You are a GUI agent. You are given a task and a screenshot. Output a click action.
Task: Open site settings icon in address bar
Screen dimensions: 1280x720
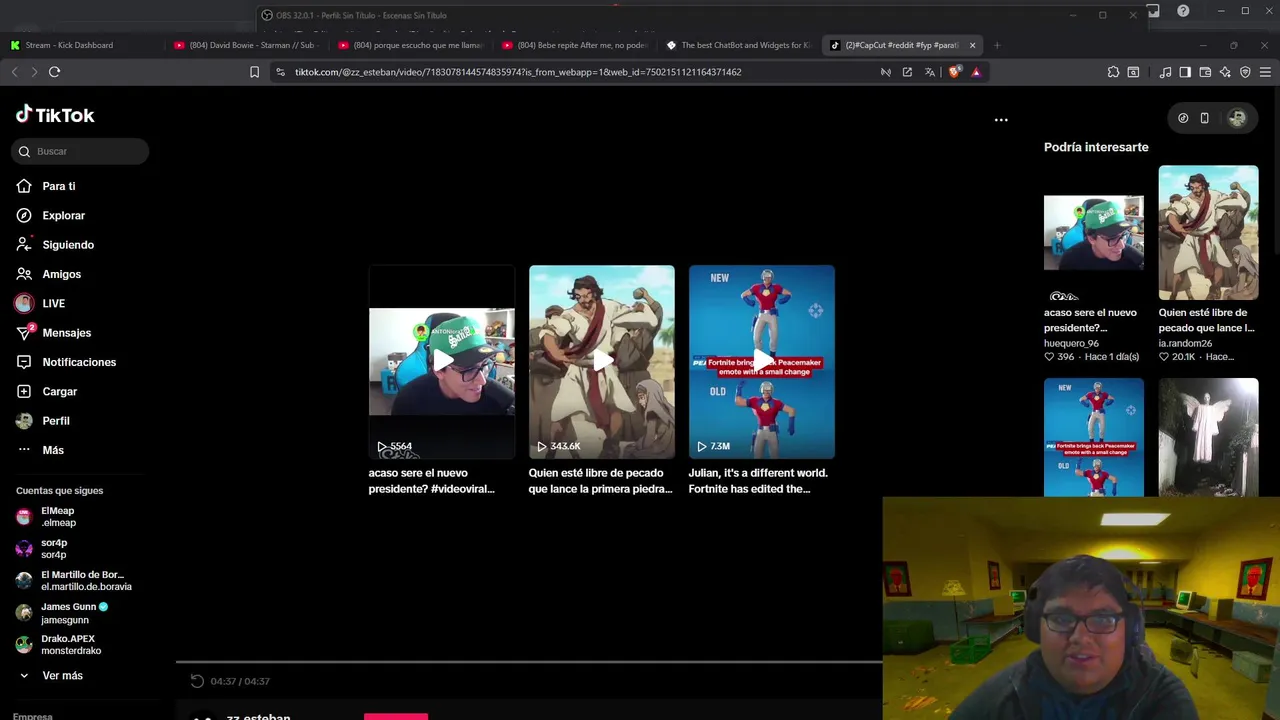click(x=280, y=72)
